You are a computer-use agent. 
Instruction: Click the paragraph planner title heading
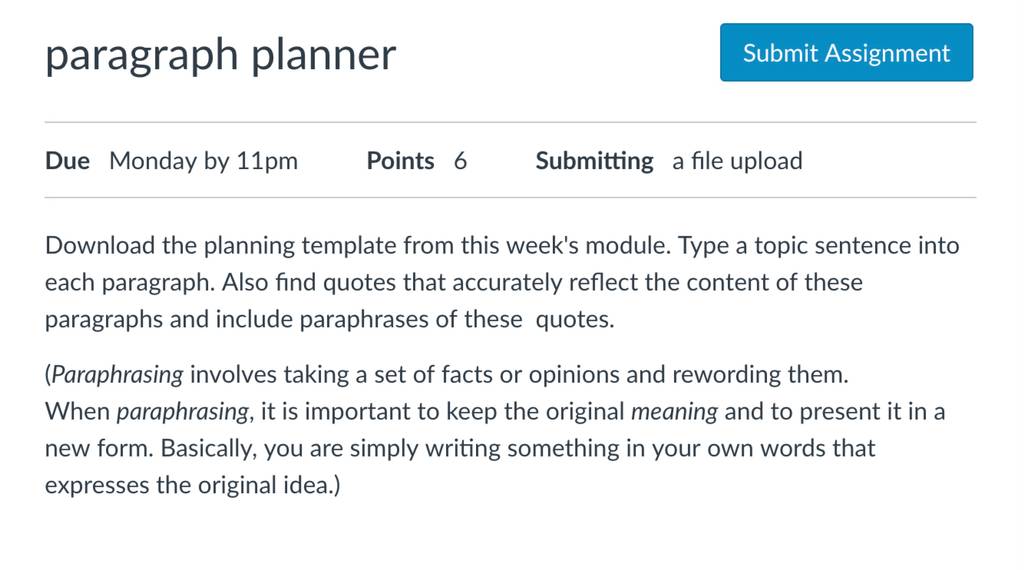coord(221,55)
